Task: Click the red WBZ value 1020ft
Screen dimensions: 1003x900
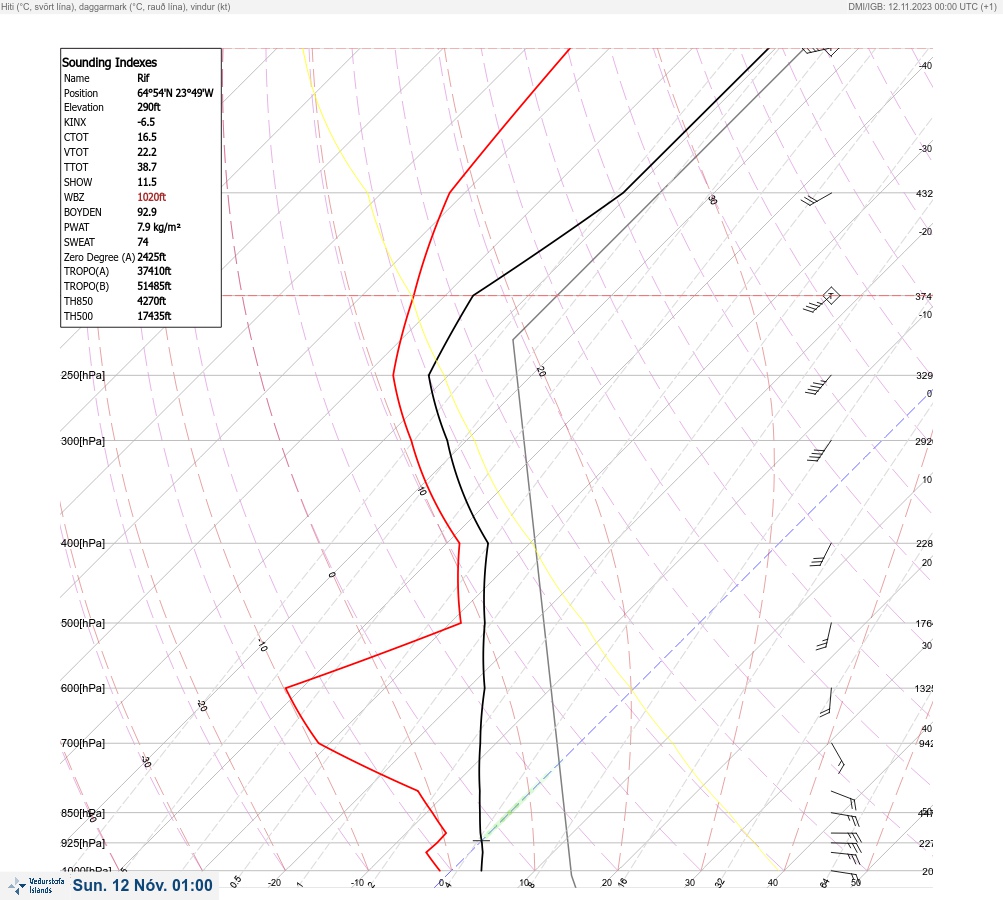Action: (x=152, y=197)
